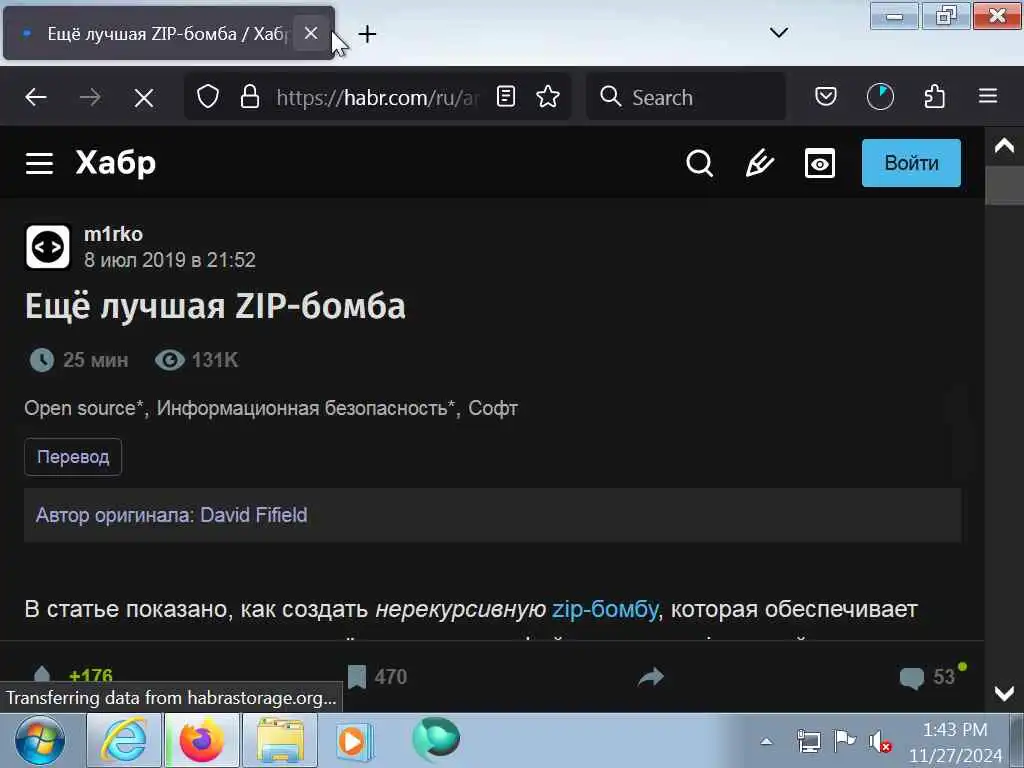Open the green swirl app on taskbar
1024x768 pixels.
(436, 739)
